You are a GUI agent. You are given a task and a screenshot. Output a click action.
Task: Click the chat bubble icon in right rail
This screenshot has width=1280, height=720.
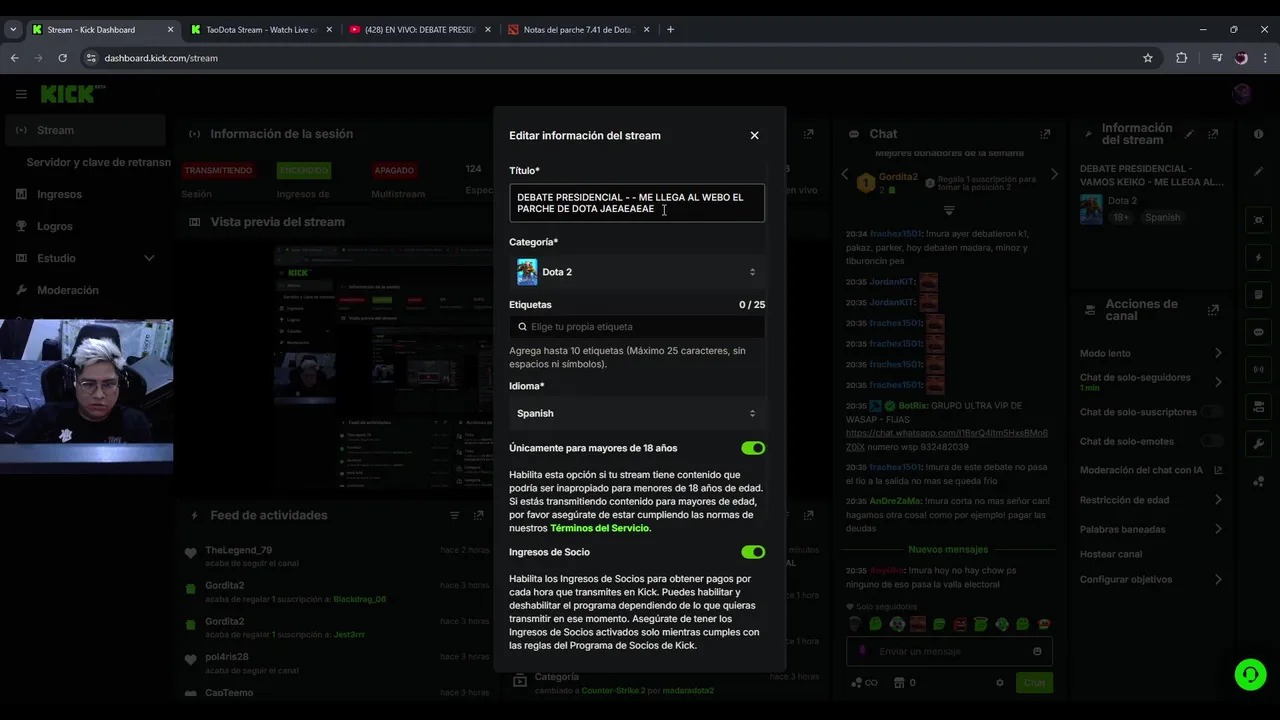pyautogui.click(x=1258, y=332)
